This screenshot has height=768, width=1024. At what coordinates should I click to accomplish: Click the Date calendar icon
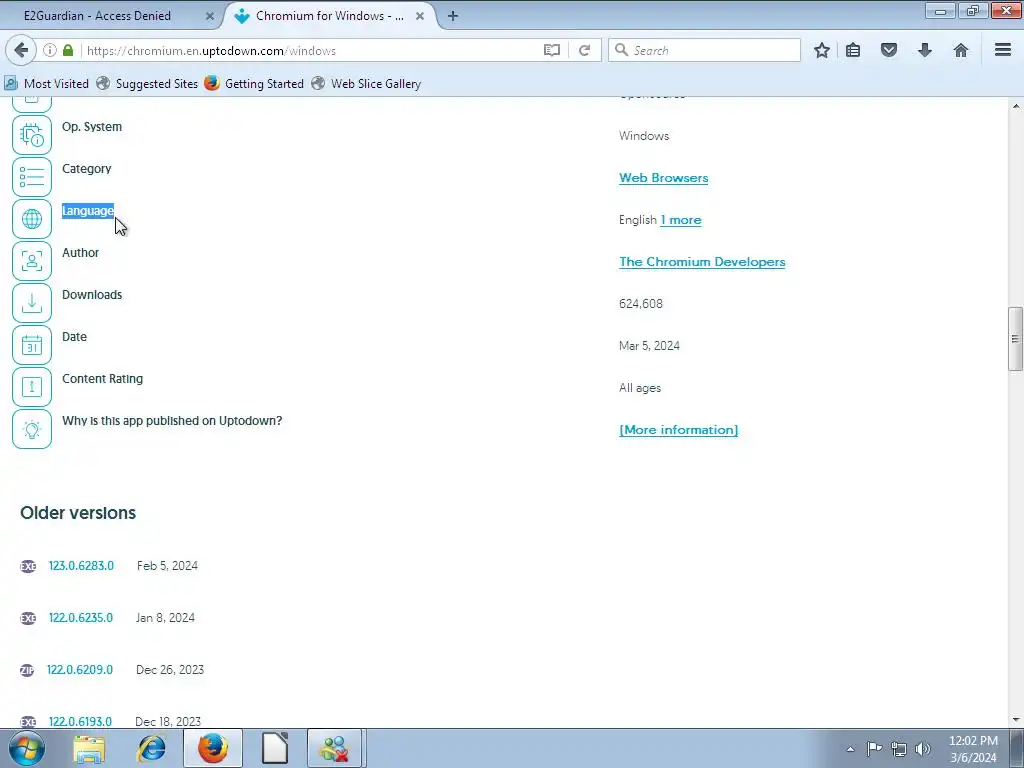(32, 345)
